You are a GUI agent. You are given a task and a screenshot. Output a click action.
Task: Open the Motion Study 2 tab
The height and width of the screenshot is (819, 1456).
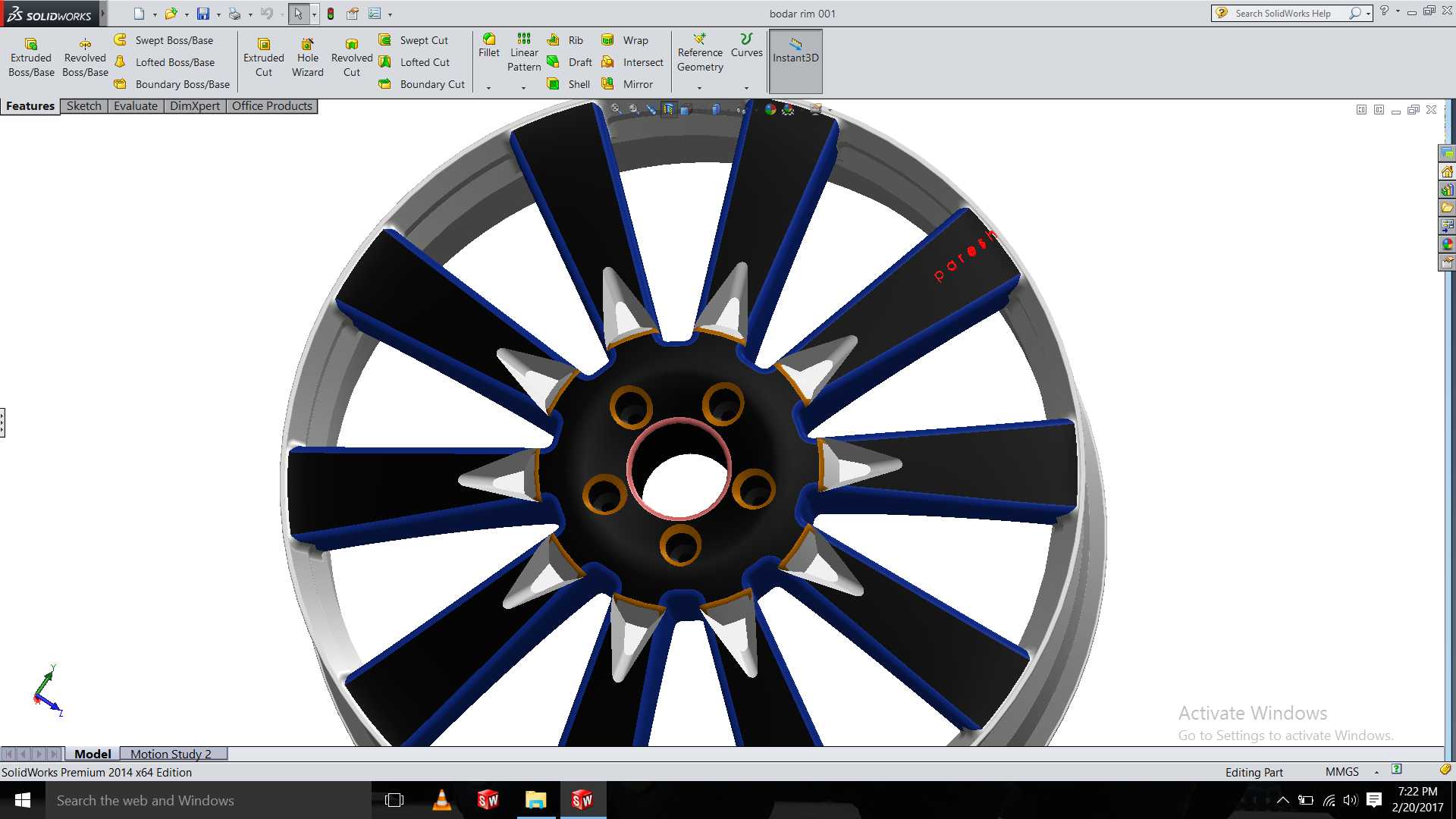tap(171, 754)
